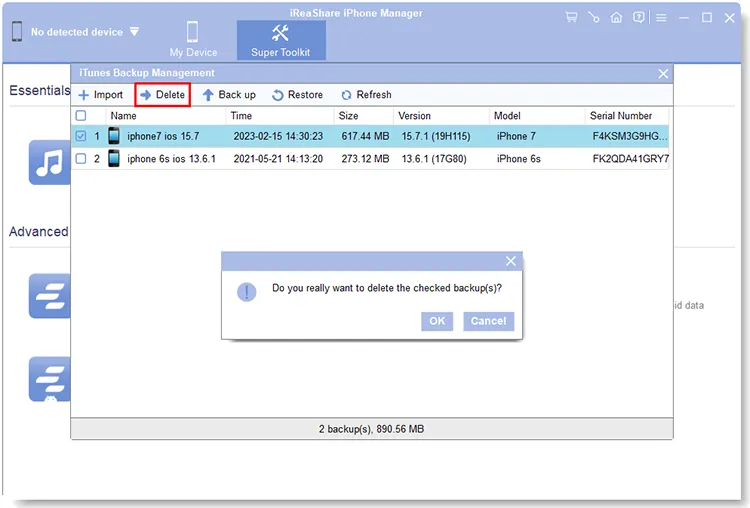750x508 pixels.
Task: Click the 617.44 MB size cell
Action: click(365, 136)
